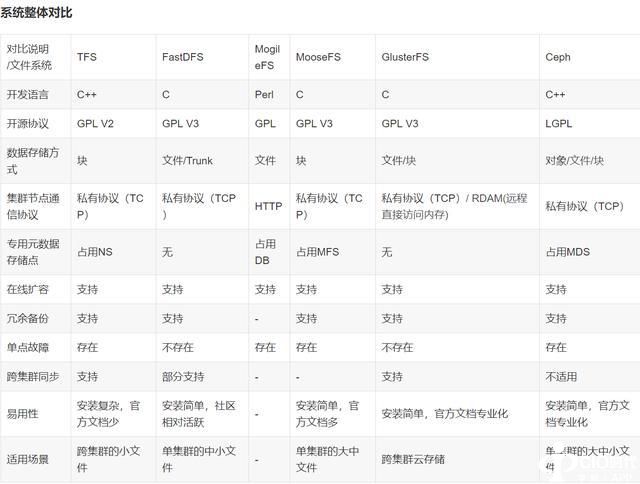Click the "跨集群云存储" cell
Viewport: 640px width, 484px height.
413,460
